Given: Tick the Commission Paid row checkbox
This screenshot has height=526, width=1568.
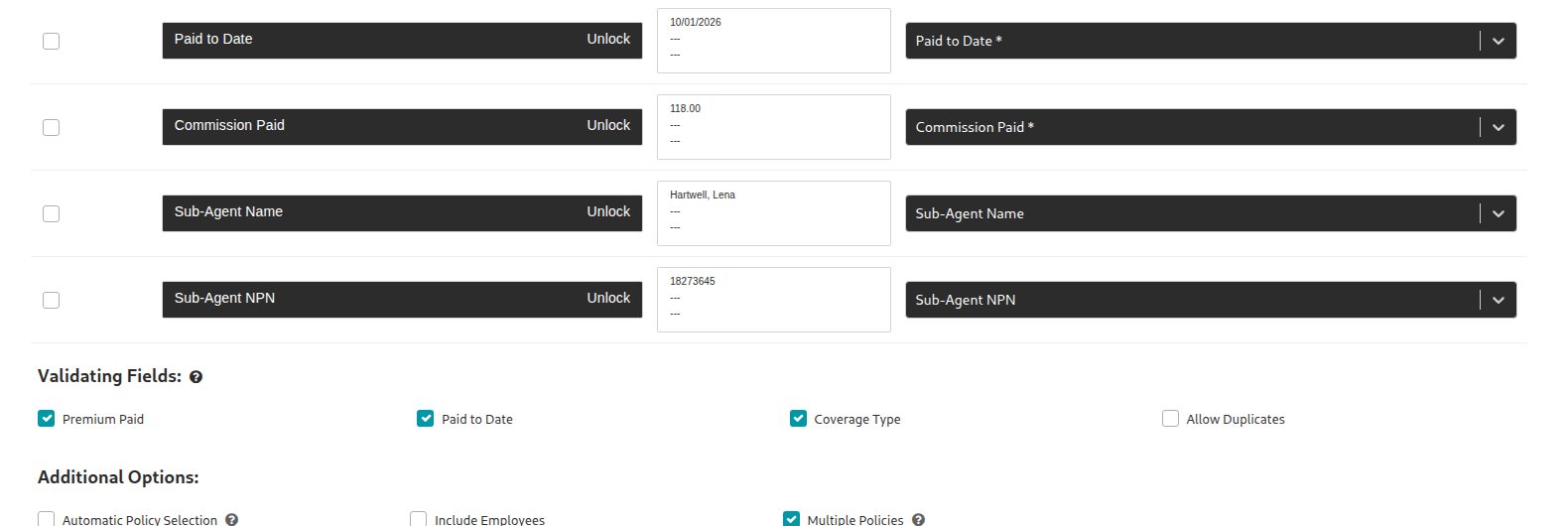Looking at the screenshot, I should point(52,127).
